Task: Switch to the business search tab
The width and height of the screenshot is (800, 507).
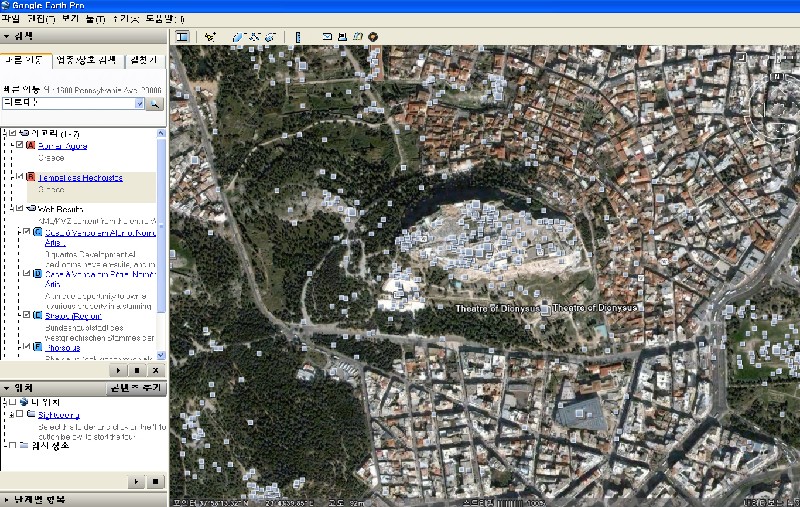Action: click(89, 61)
